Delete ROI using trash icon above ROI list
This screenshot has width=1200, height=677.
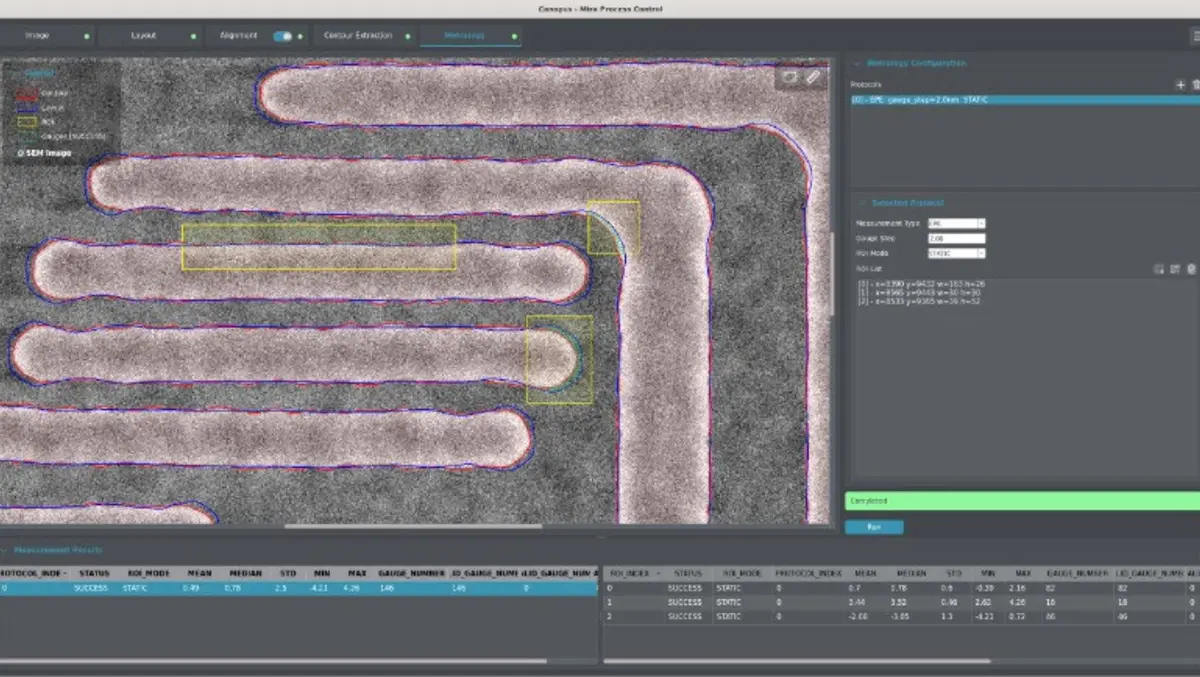(x=1190, y=269)
